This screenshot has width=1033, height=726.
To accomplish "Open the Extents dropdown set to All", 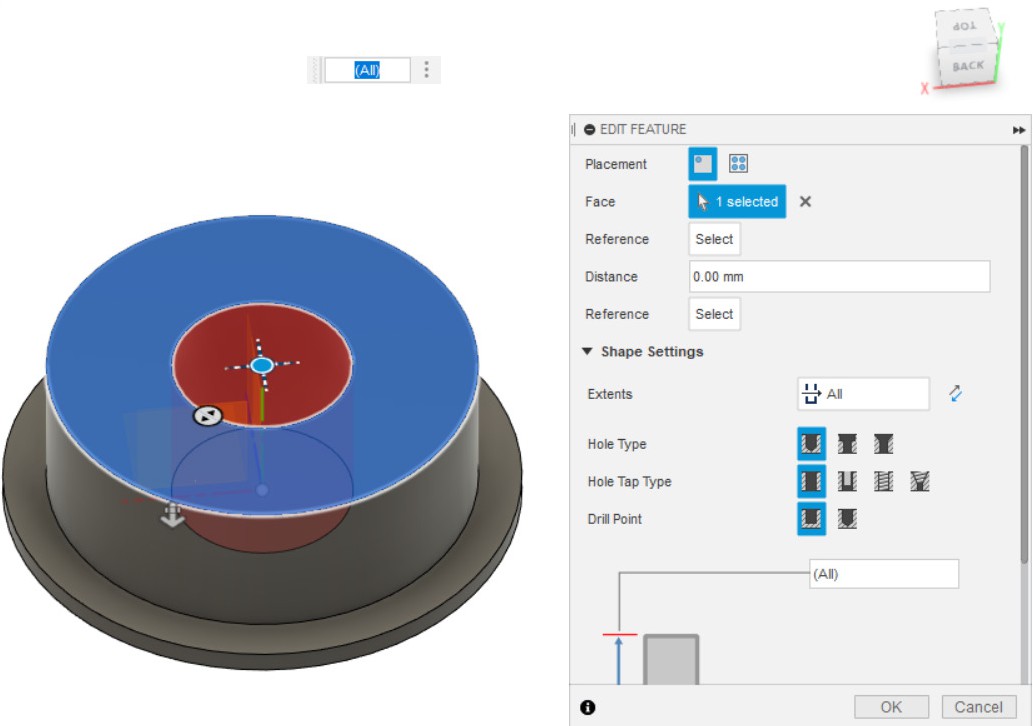I will 863,394.
